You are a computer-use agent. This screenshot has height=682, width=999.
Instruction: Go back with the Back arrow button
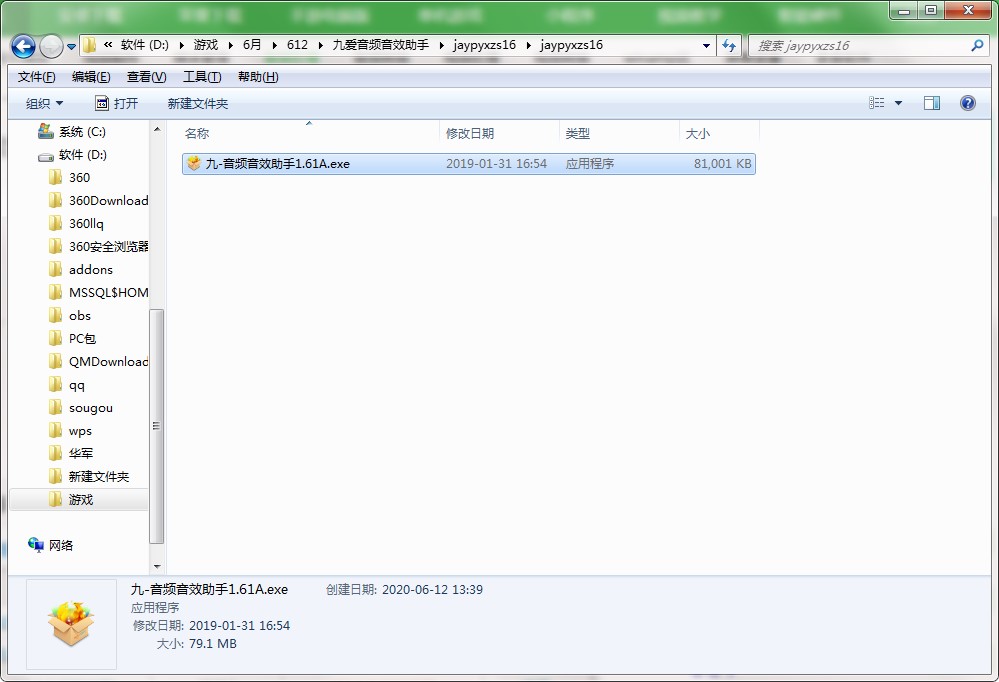24,46
